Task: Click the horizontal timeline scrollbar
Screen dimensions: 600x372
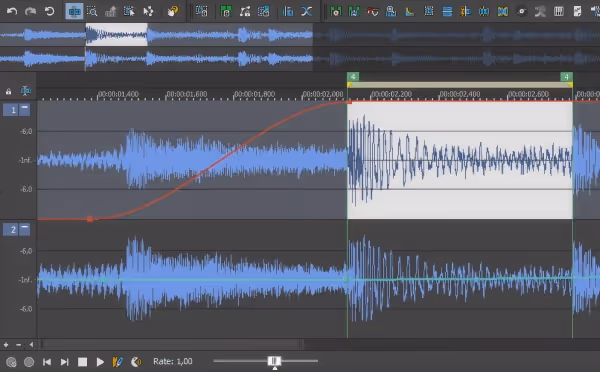Action: (172, 345)
